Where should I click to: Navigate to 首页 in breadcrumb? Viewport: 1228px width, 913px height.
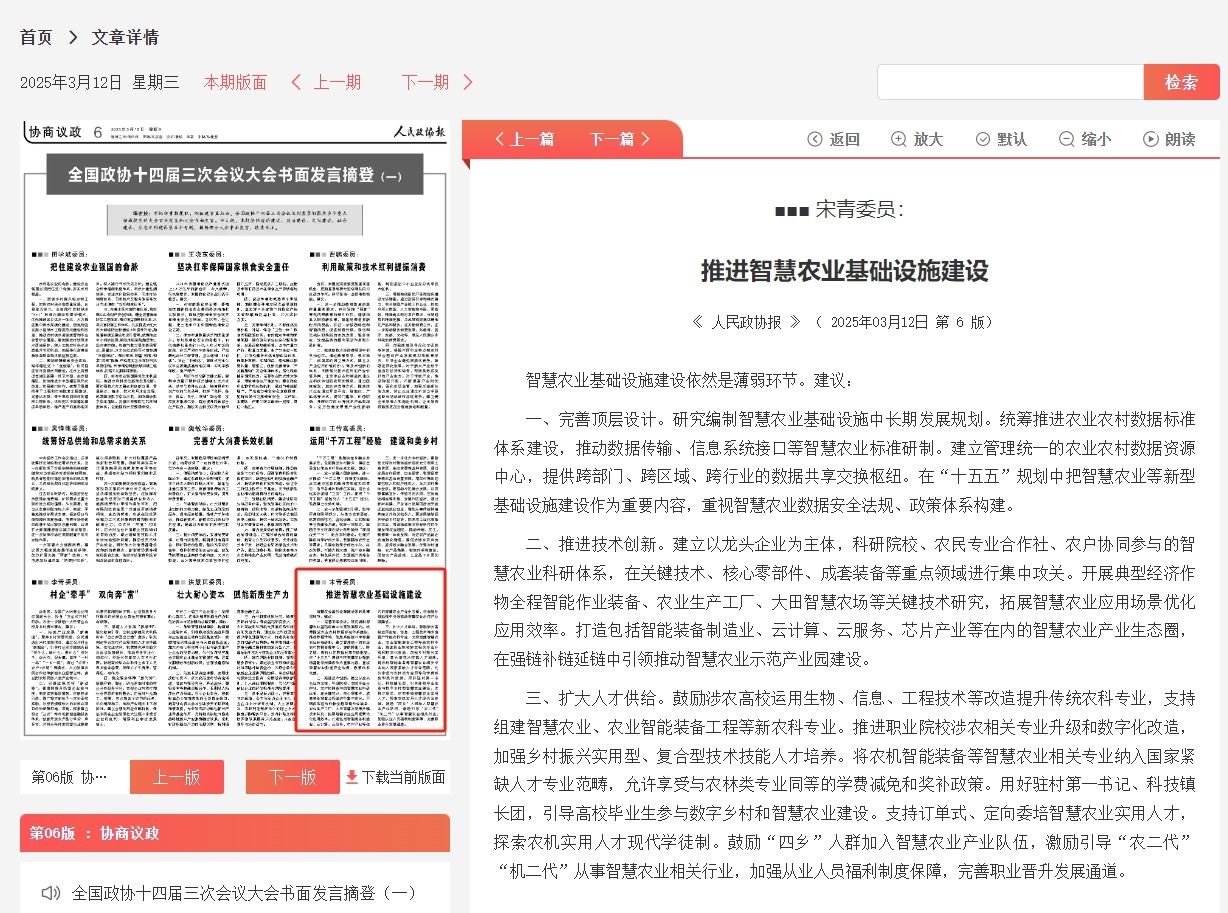(x=36, y=37)
